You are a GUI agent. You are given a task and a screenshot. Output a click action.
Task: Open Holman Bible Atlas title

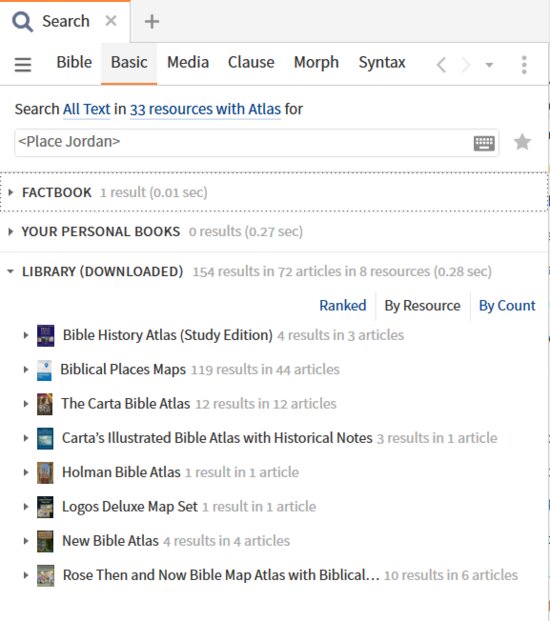click(121, 472)
